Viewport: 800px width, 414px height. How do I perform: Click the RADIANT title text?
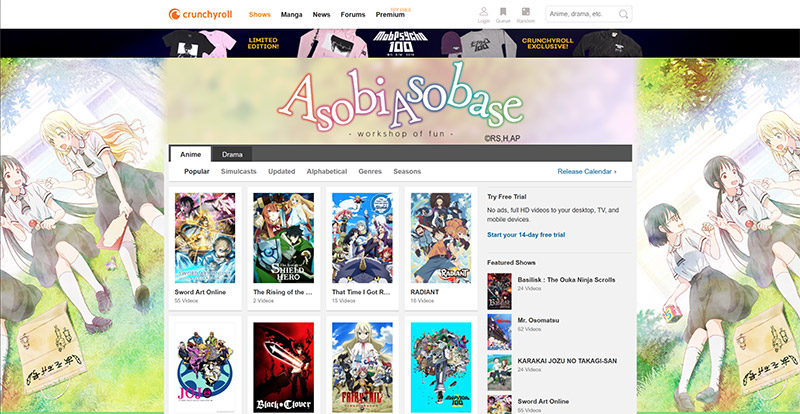(x=424, y=292)
